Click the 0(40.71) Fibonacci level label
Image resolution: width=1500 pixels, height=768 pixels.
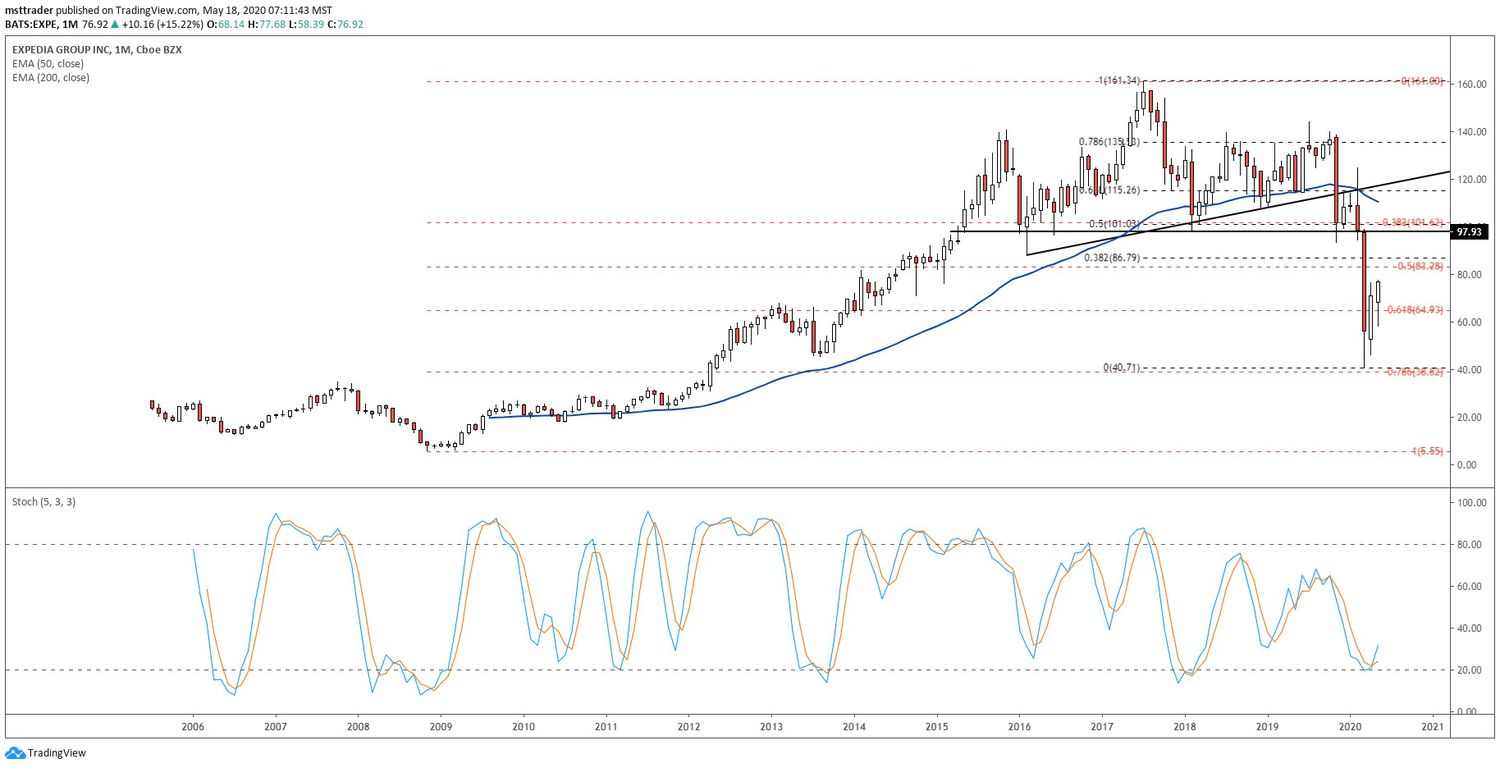coord(1123,368)
